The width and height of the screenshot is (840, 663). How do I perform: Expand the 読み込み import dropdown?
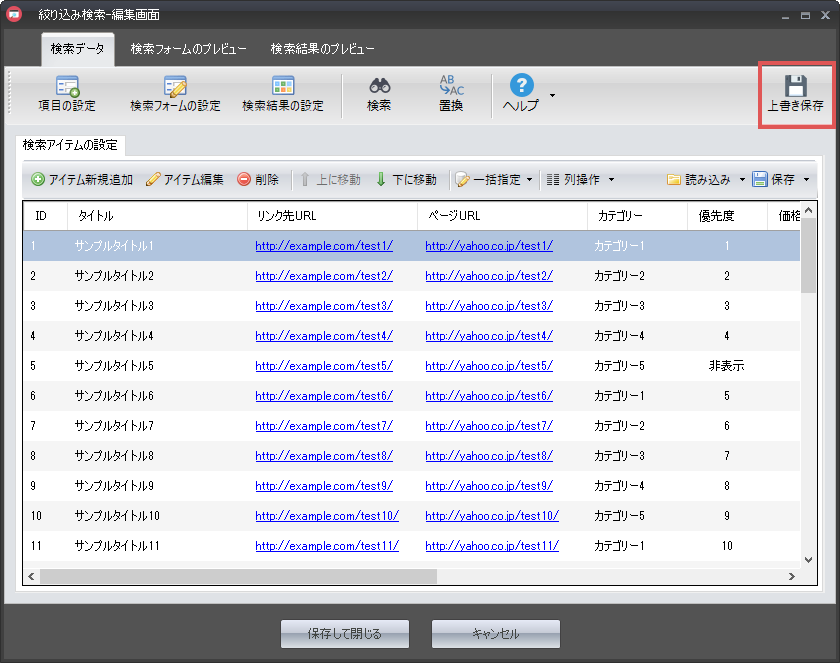point(742,180)
